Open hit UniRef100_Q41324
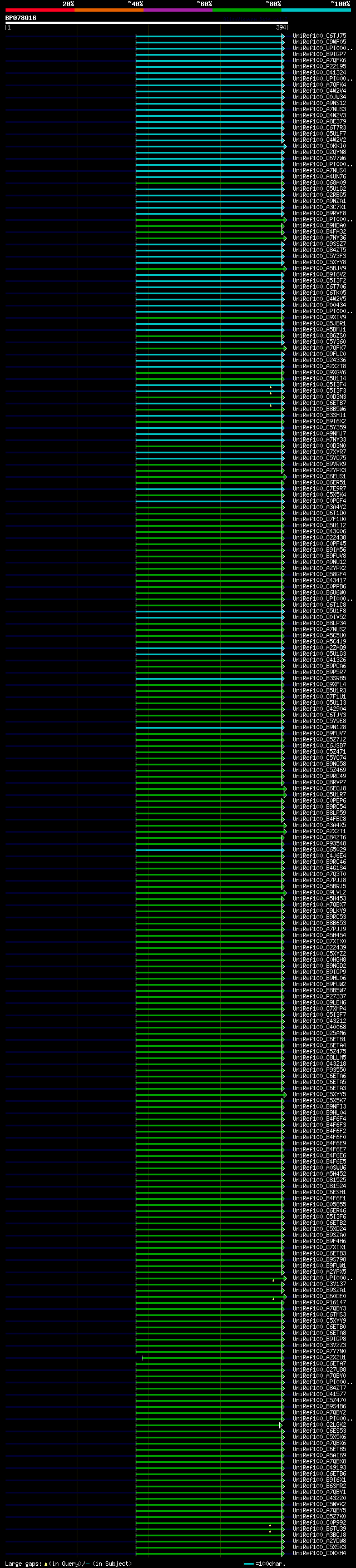The image size is (356, 1568). (x=319, y=72)
